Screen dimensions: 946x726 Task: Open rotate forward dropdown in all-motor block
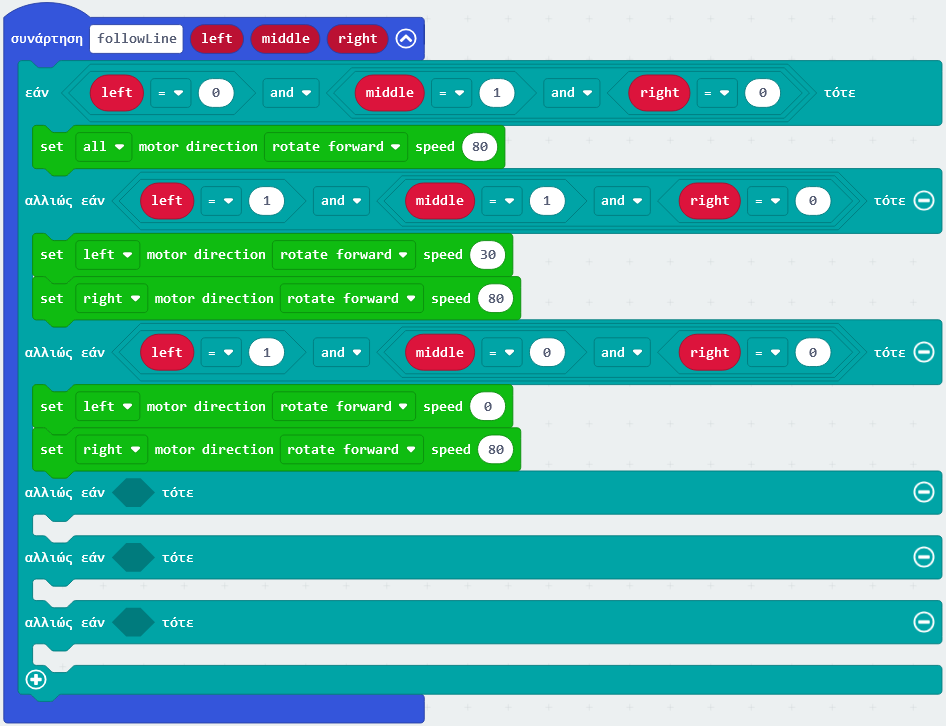click(336, 147)
